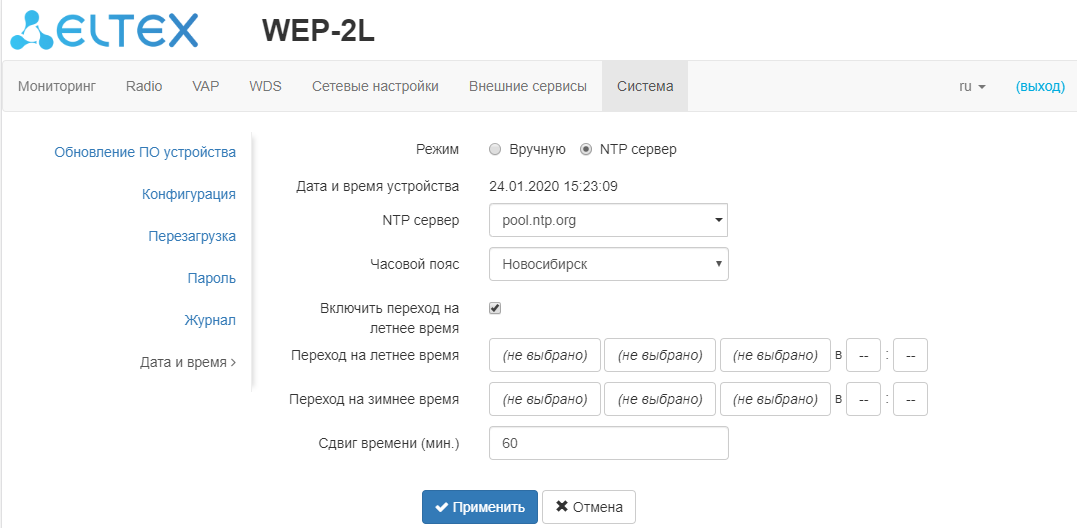Viewport: 1077px width, 528px height.
Task: Switch to the Мониторинг tab
Action: (x=57, y=86)
